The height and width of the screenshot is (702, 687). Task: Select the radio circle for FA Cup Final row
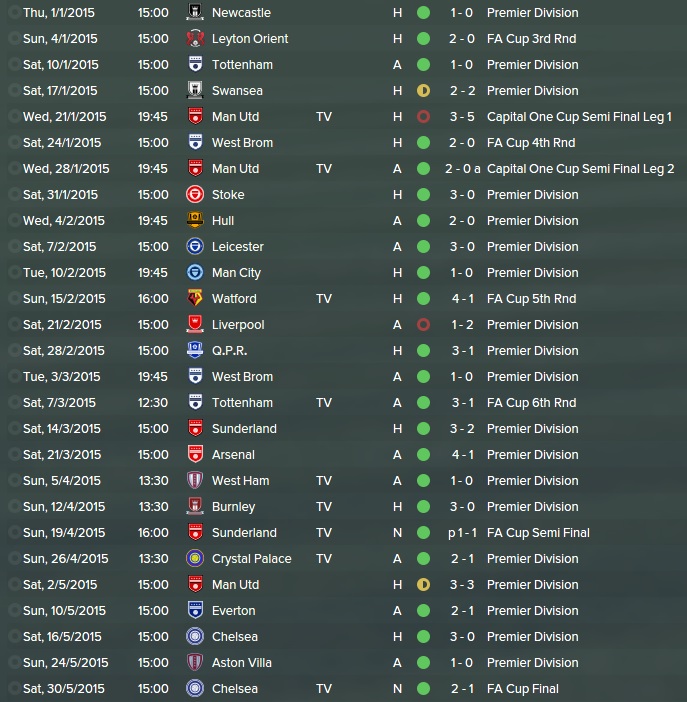point(14,688)
